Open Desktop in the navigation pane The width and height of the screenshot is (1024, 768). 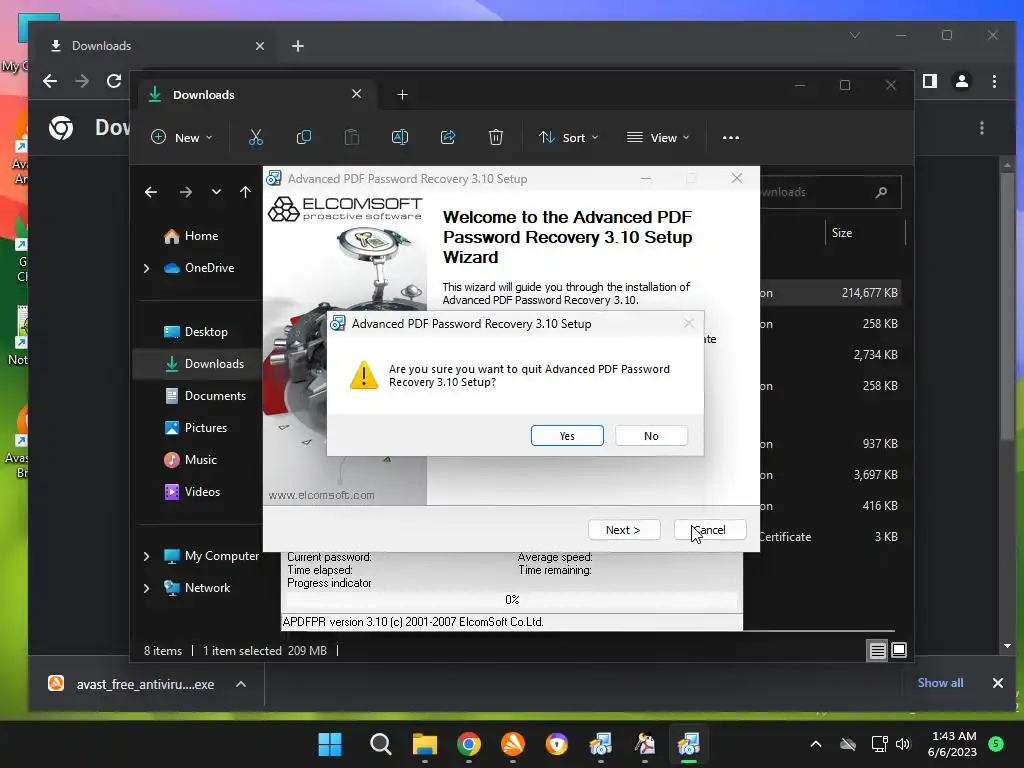[195, 332]
